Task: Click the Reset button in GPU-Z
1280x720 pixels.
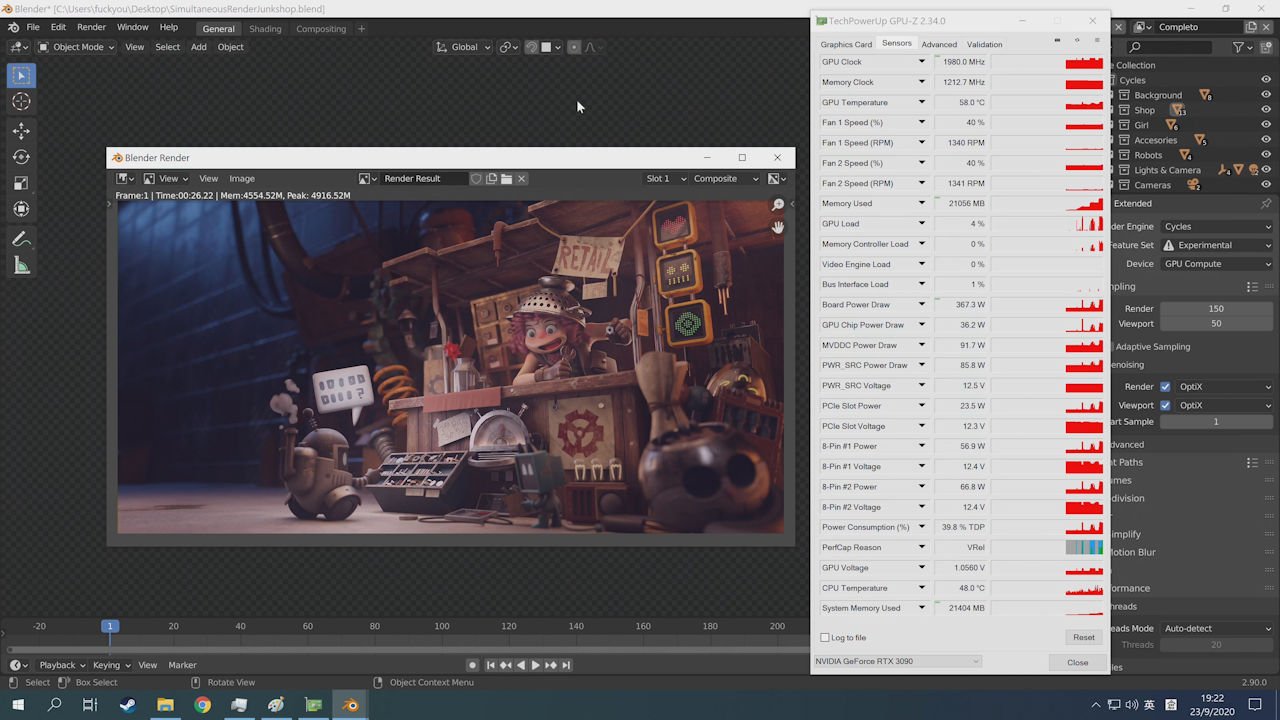Action: [1084, 637]
